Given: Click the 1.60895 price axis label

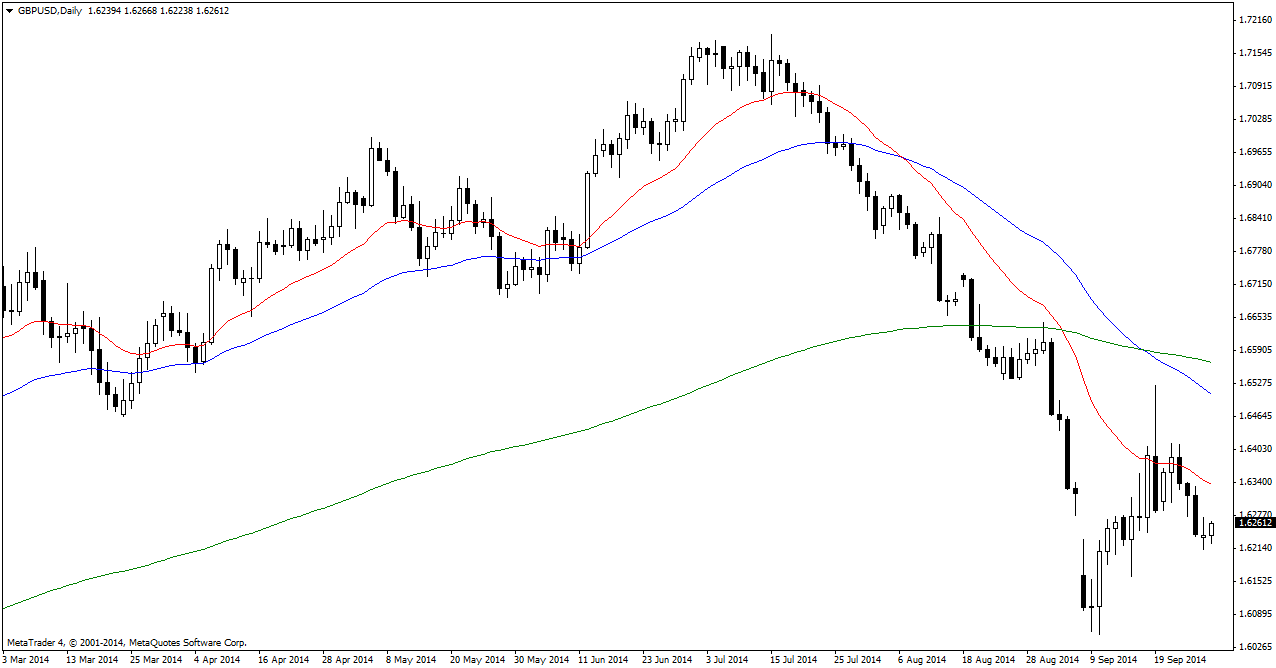Looking at the screenshot, I should click(1254, 614).
